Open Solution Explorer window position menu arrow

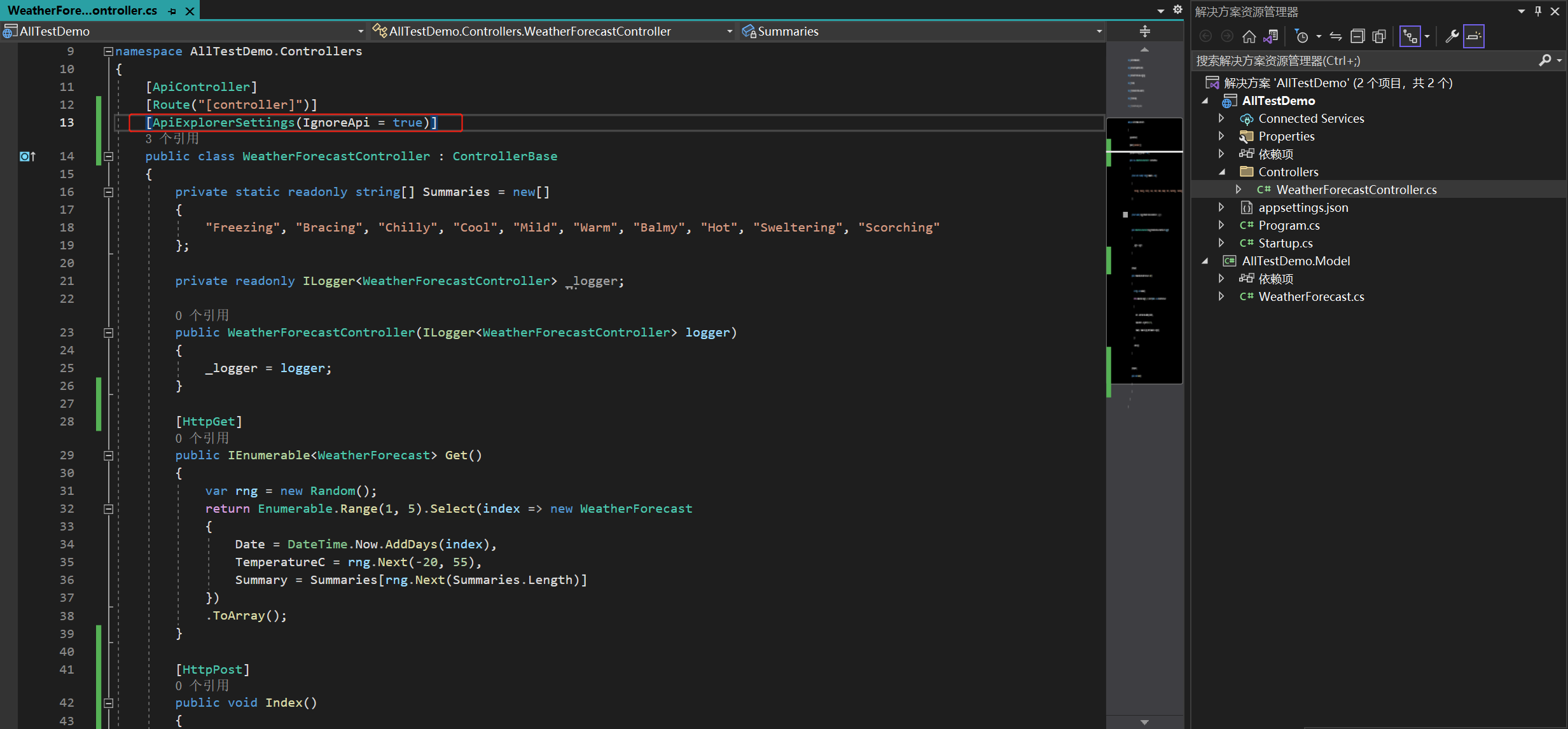pos(1521,11)
